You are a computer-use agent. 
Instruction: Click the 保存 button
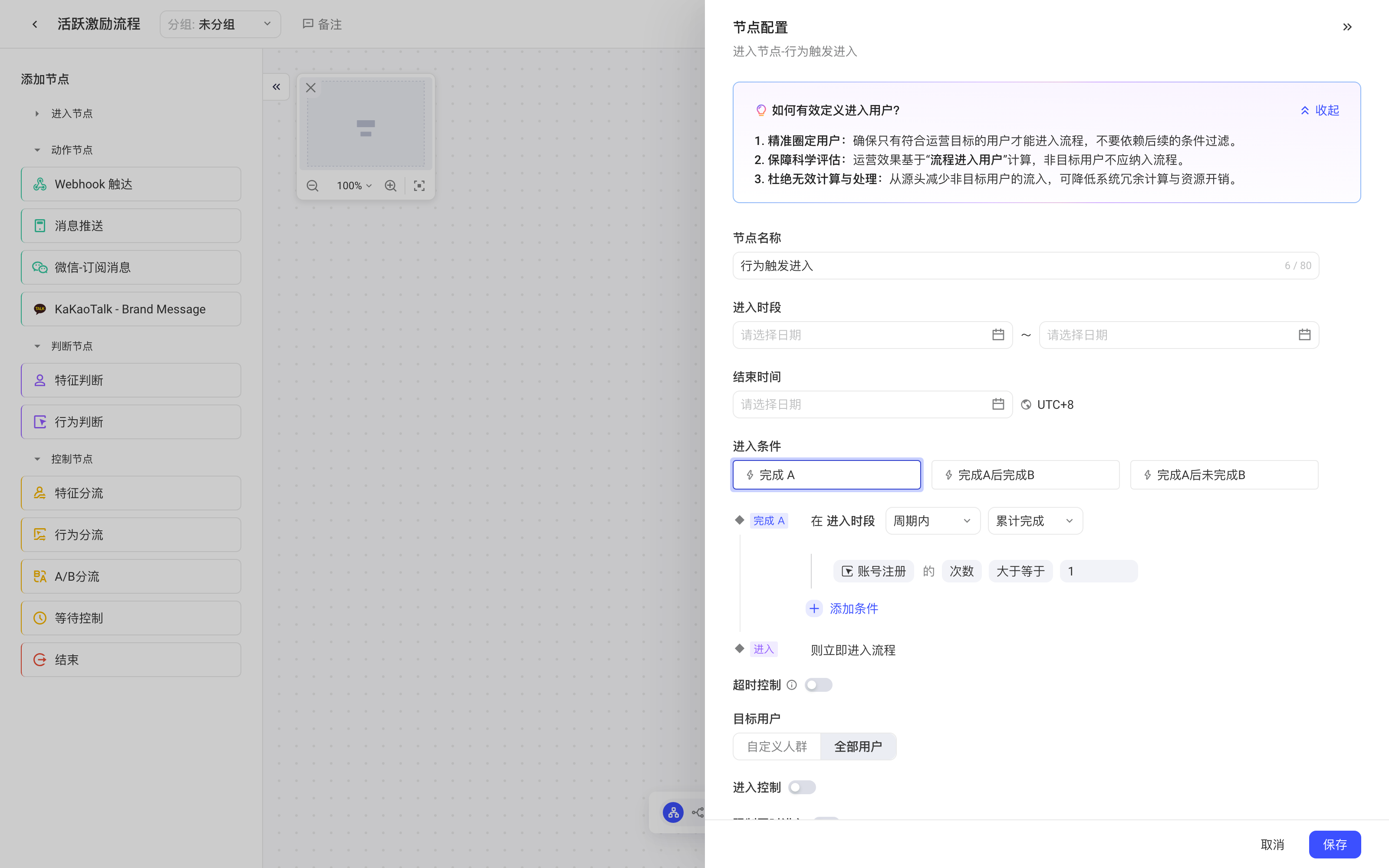1334,845
